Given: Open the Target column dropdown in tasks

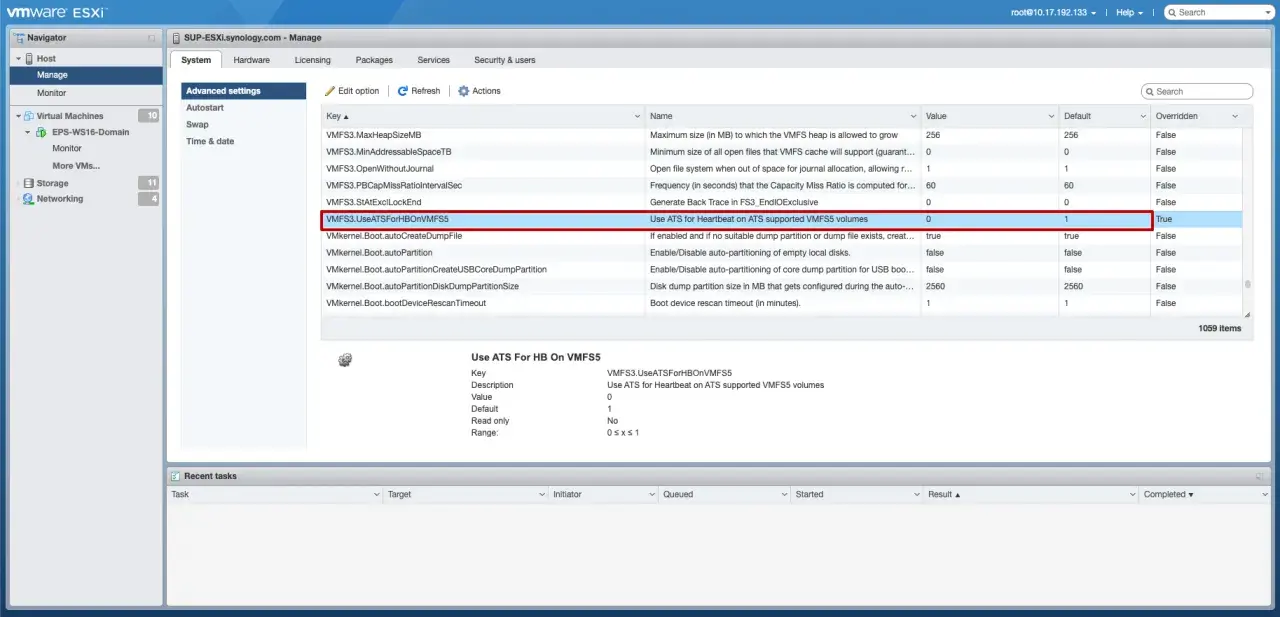Looking at the screenshot, I should [540, 494].
